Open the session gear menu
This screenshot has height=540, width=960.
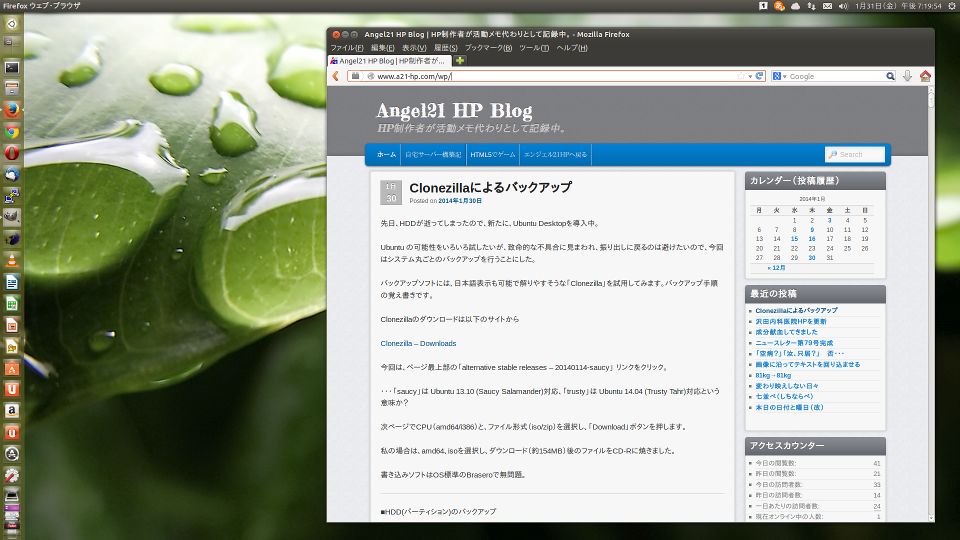(x=952, y=6)
